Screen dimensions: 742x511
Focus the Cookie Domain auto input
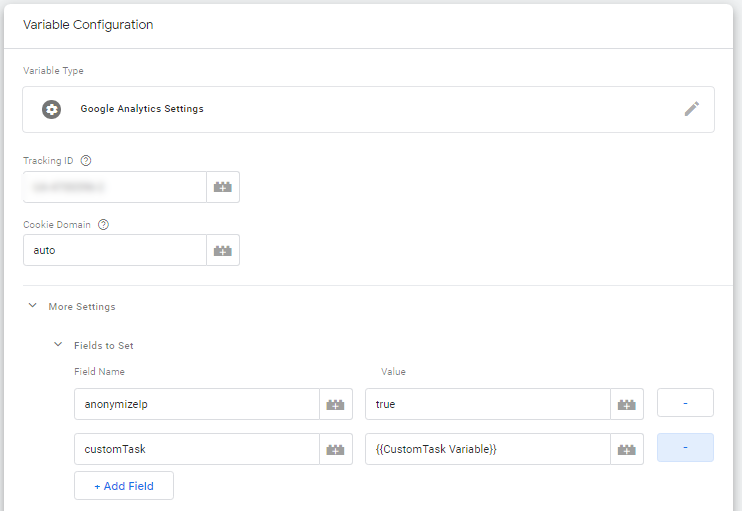(x=115, y=250)
